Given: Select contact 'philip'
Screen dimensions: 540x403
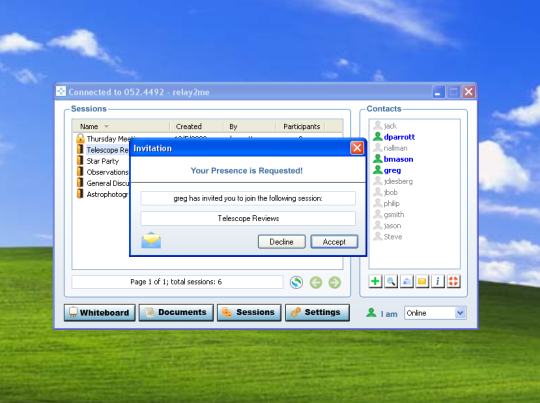Looking at the screenshot, I should click(x=386, y=203).
